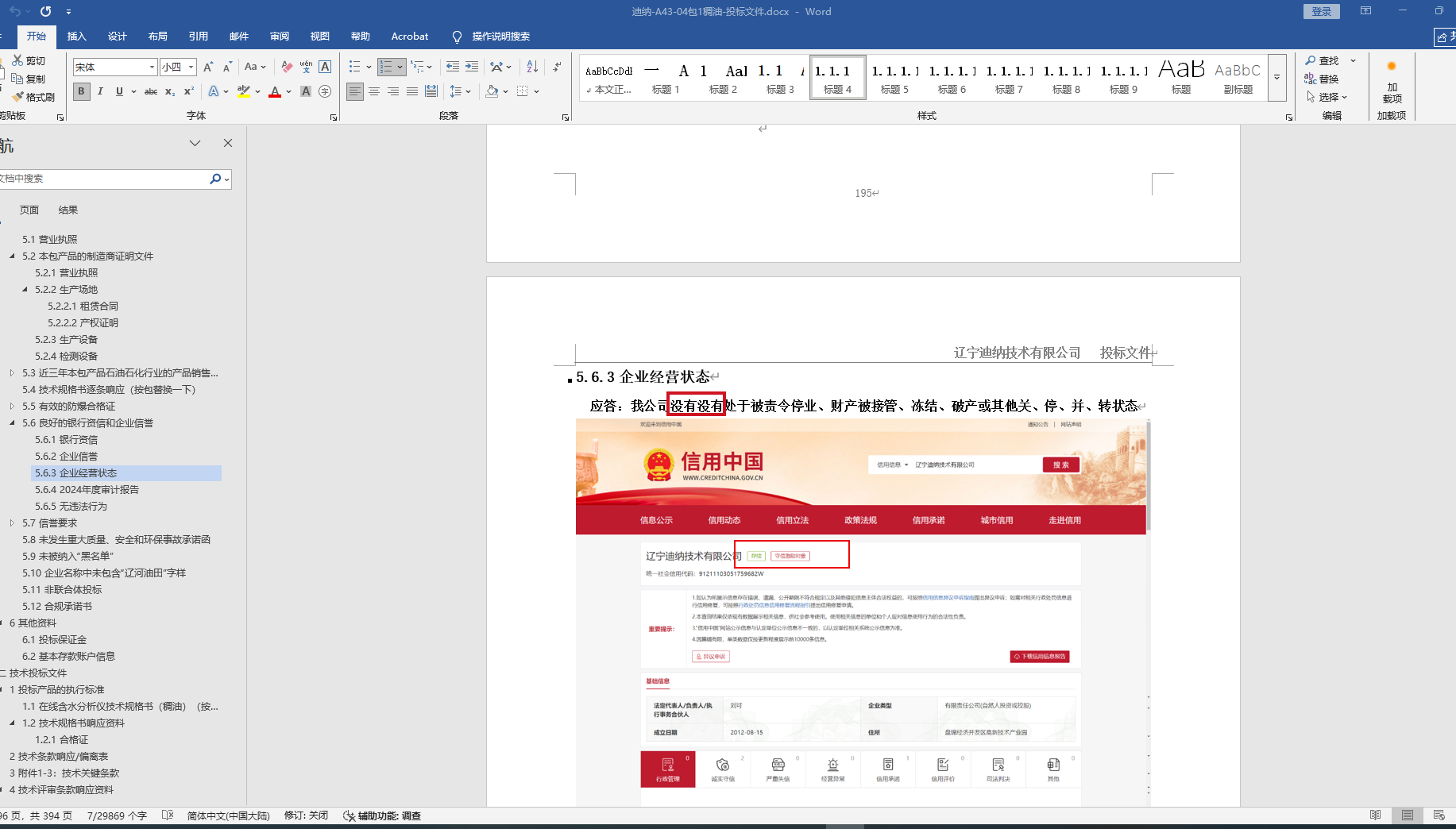Open the Change Case (Aa) dropdown
The image size is (1456, 829).
tap(255, 67)
